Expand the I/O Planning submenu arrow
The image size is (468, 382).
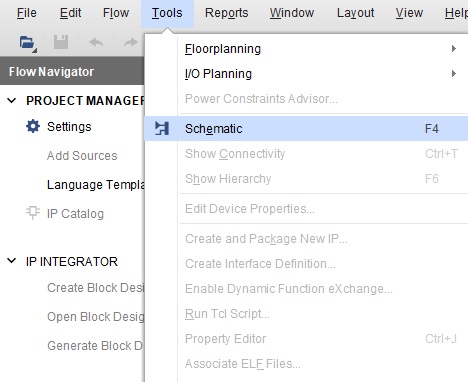[x=454, y=74]
